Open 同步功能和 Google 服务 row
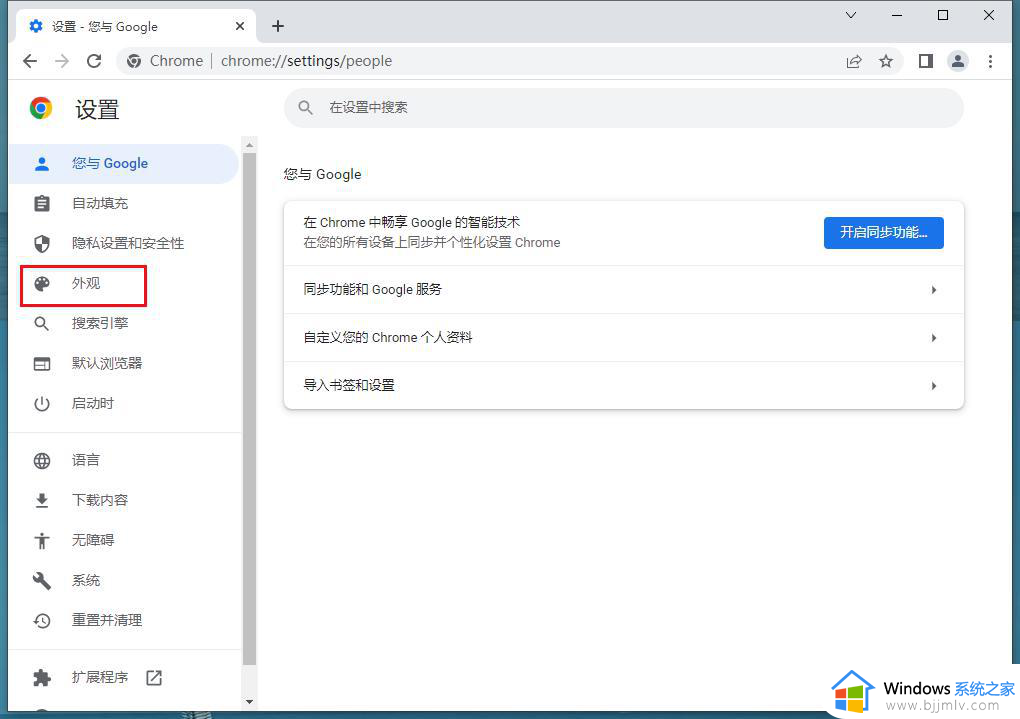 (623, 290)
